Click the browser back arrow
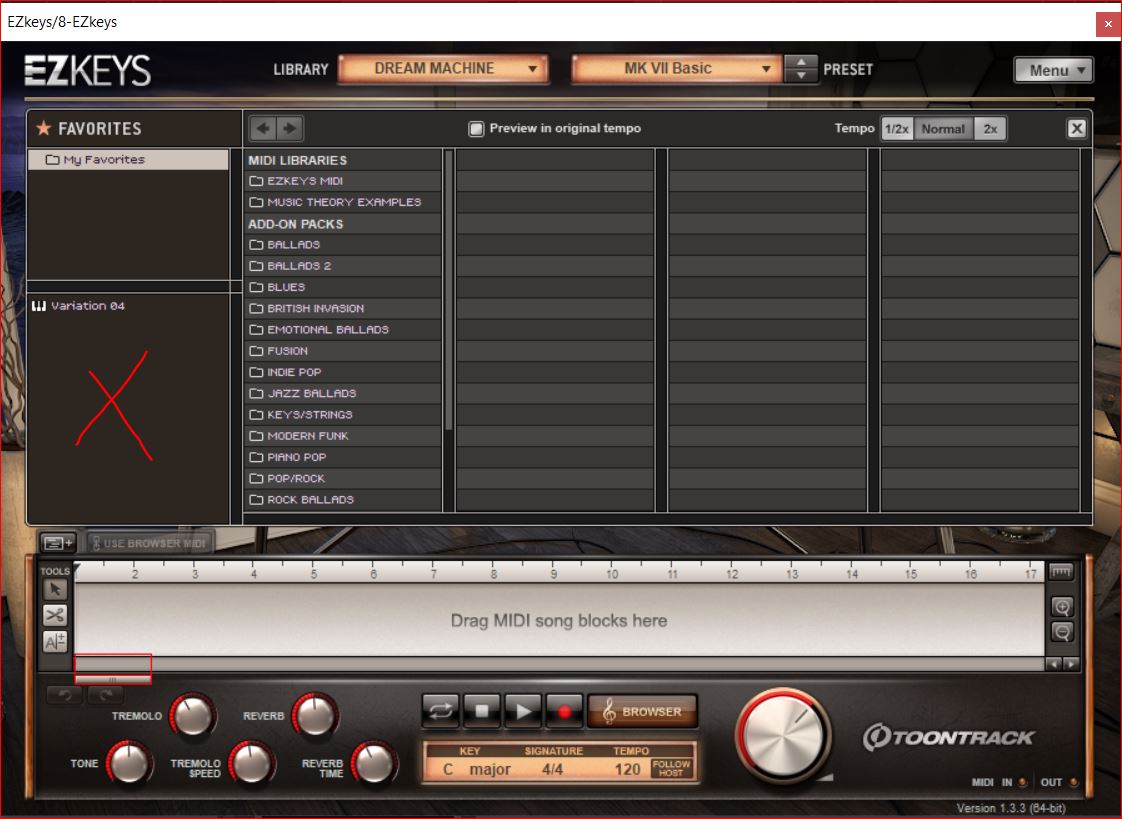 pyautogui.click(x=263, y=128)
